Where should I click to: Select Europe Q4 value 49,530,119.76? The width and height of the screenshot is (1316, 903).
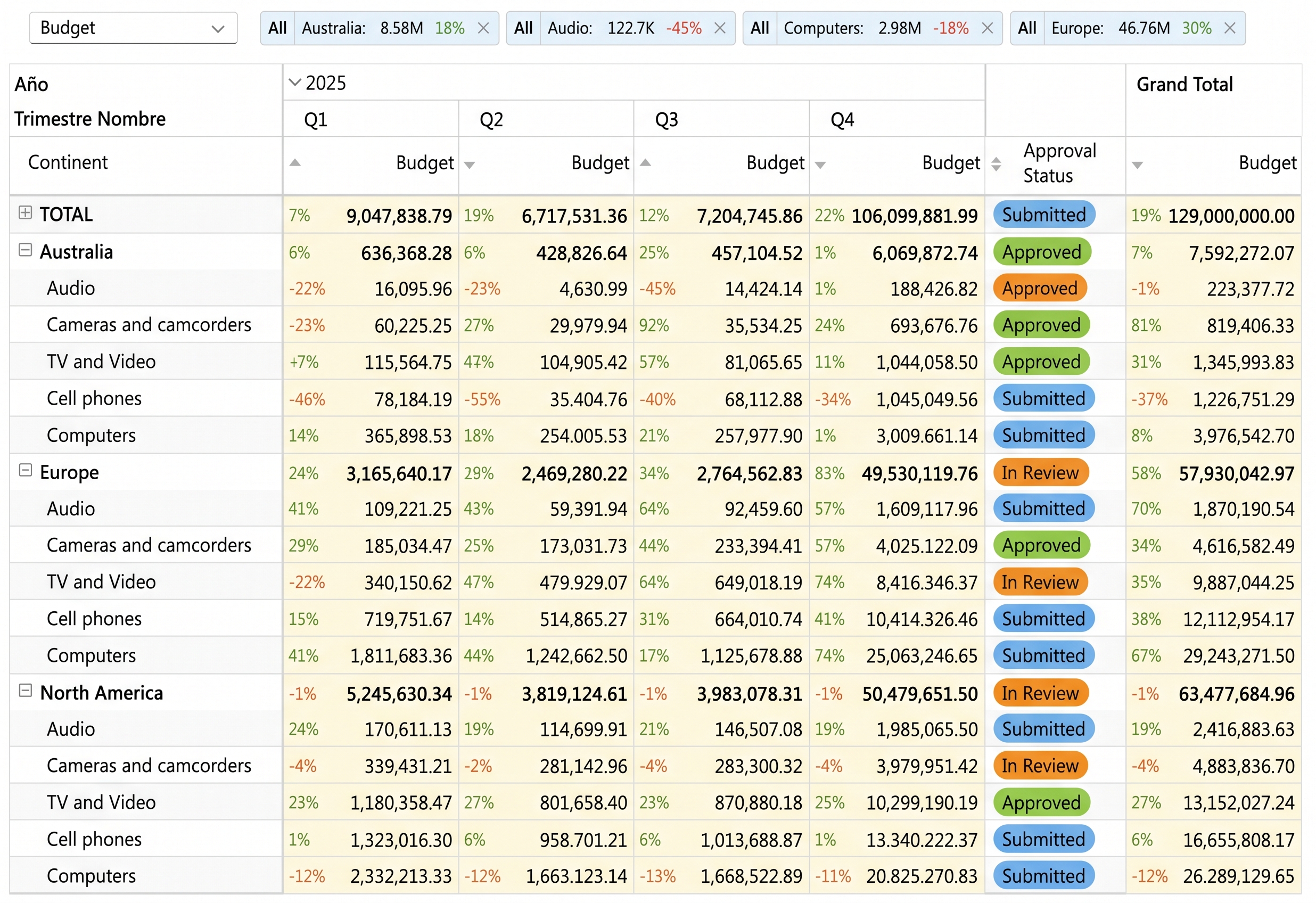[x=919, y=473]
